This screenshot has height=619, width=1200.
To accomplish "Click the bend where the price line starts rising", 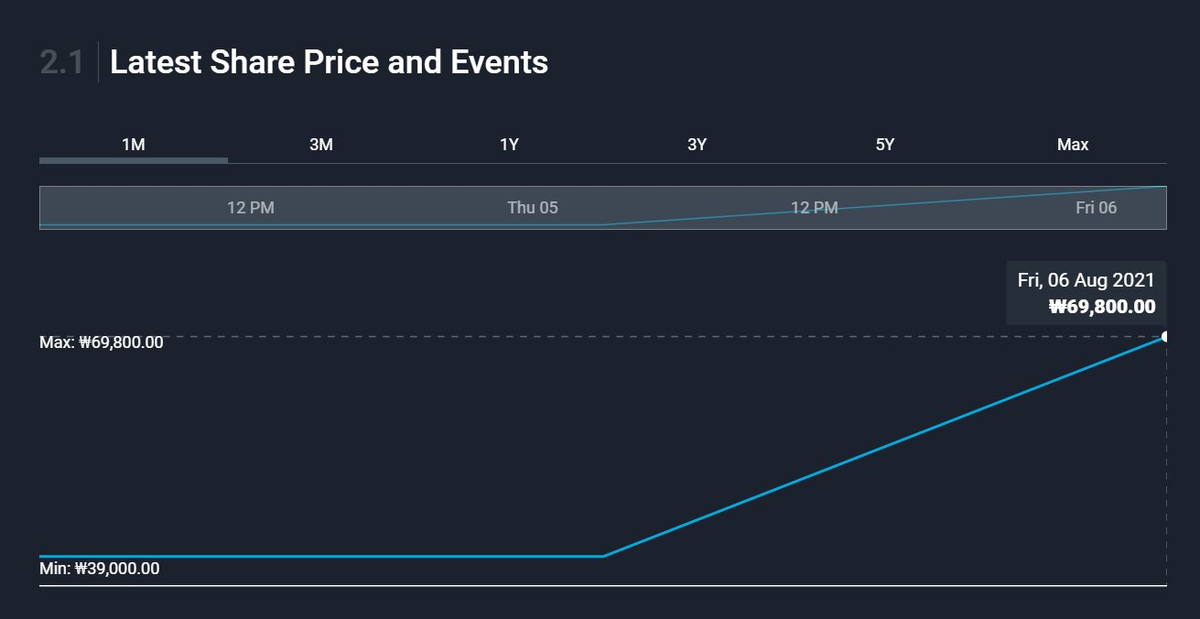I will tap(603, 556).
